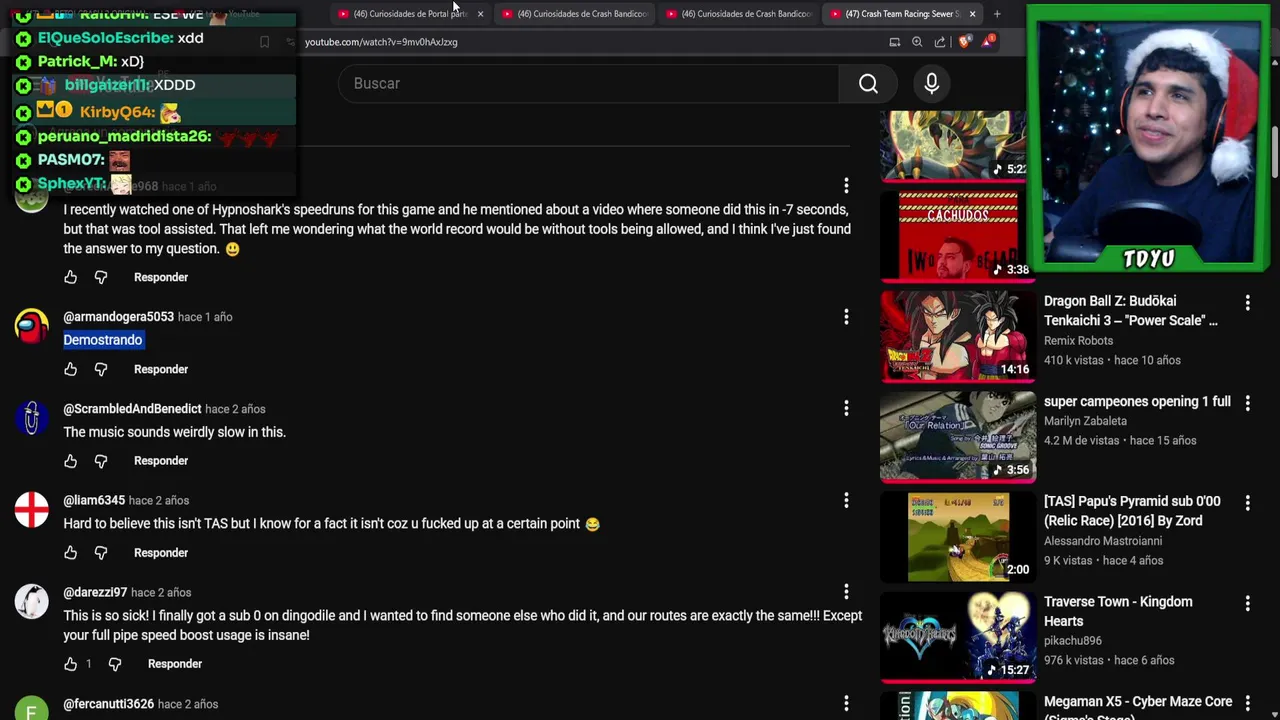Open more options for super campeones video
Screen dimensions: 1280x720
(x=1247, y=402)
